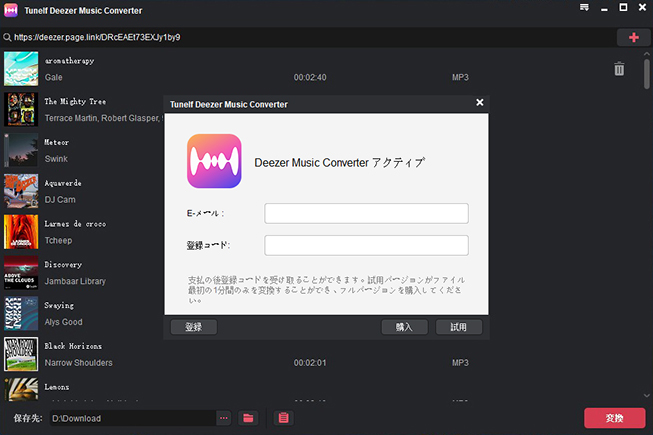Click the red 変換 convert button

615,418
